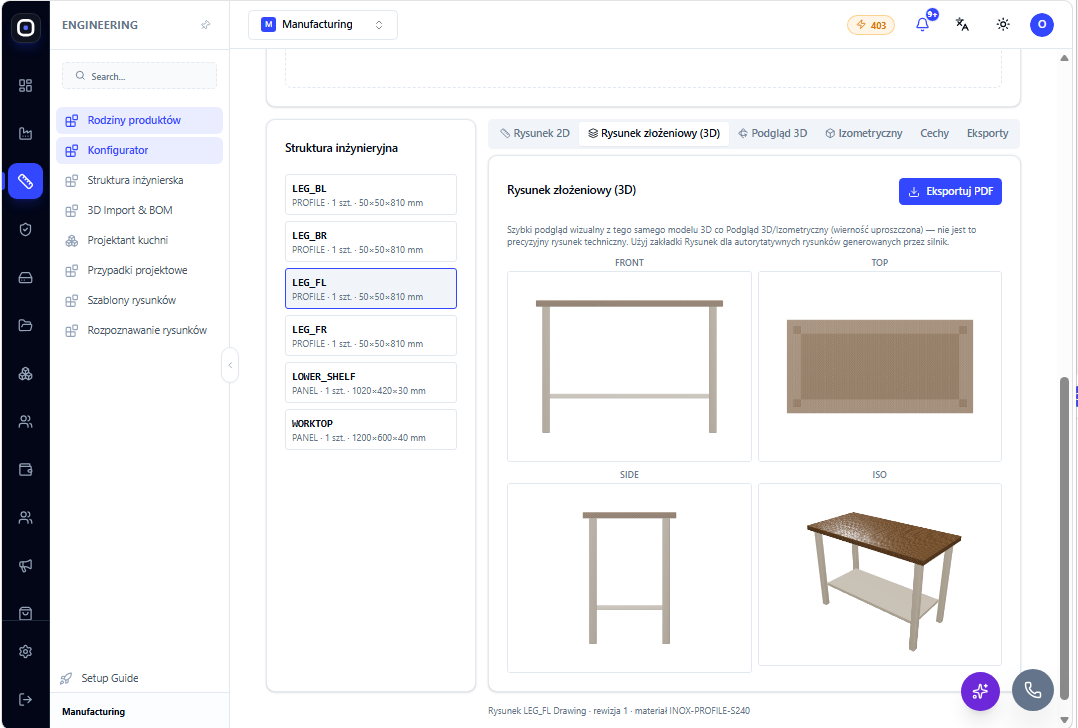The width and height of the screenshot is (1078, 728).
Task: Open the folder documents icon in left rail
Action: click(25, 325)
